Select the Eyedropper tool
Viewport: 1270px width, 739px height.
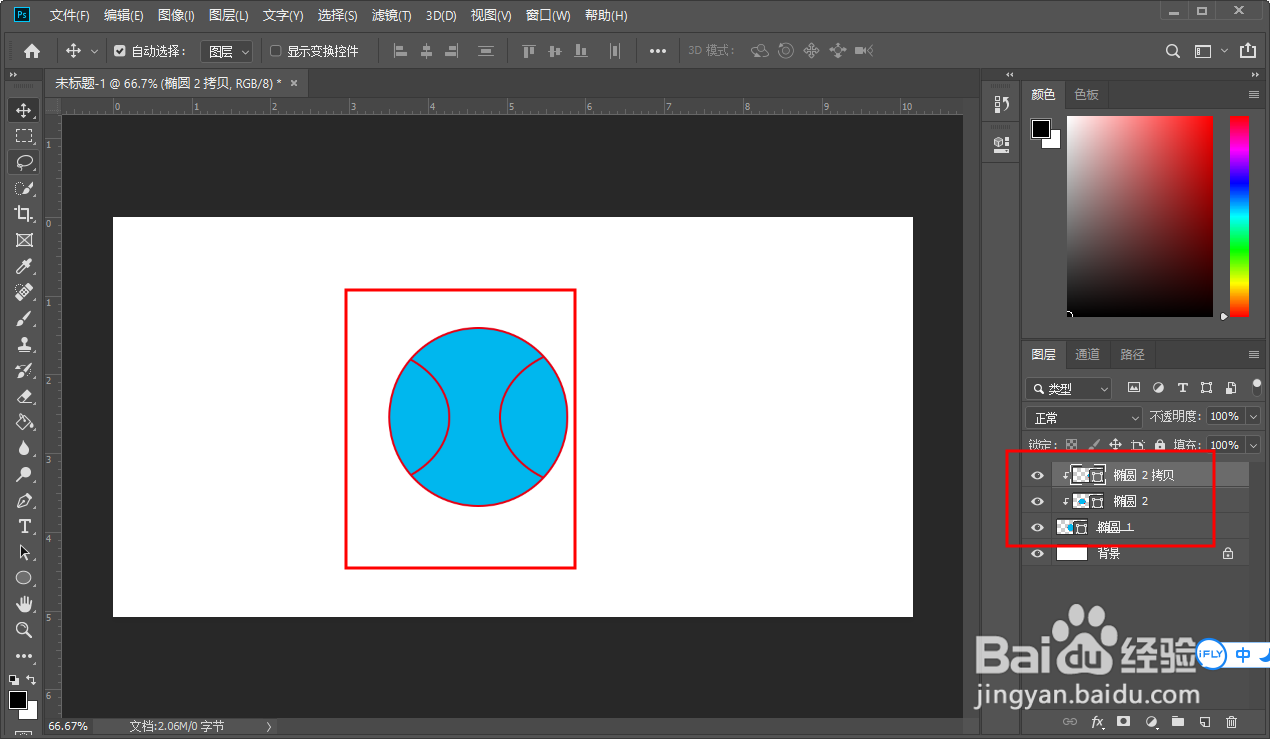[x=24, y=266]
